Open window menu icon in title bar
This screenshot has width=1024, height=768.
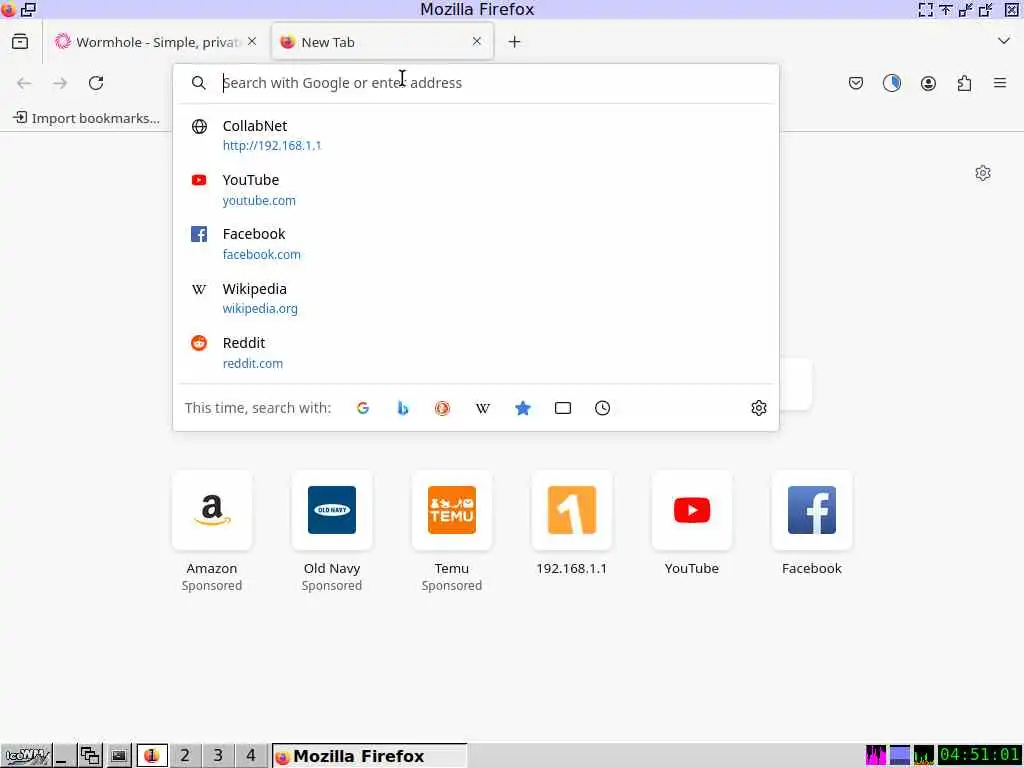pyautogui.click(x=8, y=9)
